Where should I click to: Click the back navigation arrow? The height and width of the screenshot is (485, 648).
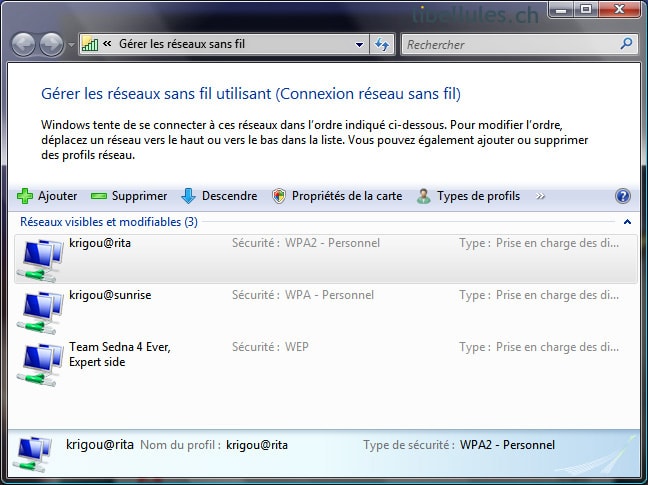click(x=23, y=44)
